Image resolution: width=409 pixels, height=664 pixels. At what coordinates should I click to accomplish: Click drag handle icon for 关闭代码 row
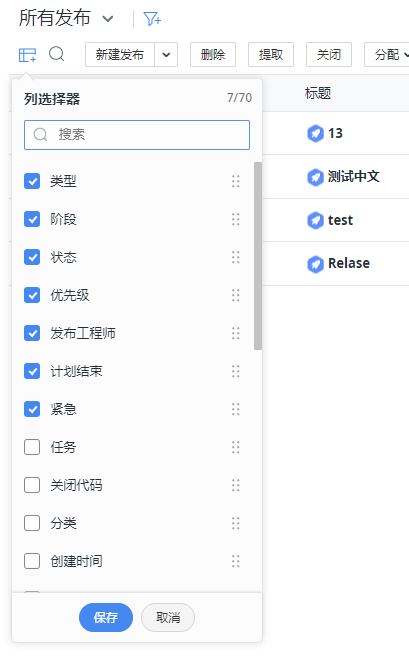click(x=236, y=485)
